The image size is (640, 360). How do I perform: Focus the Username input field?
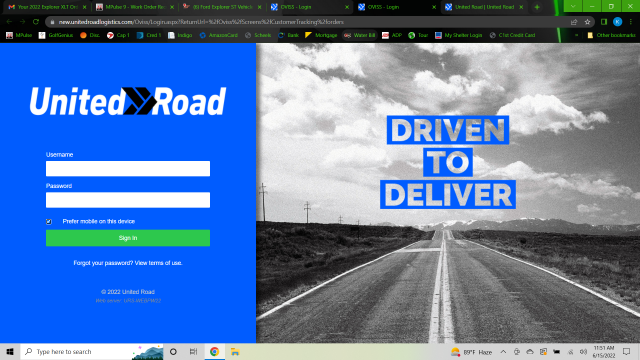pyautogui.click(x=128, y=169)
